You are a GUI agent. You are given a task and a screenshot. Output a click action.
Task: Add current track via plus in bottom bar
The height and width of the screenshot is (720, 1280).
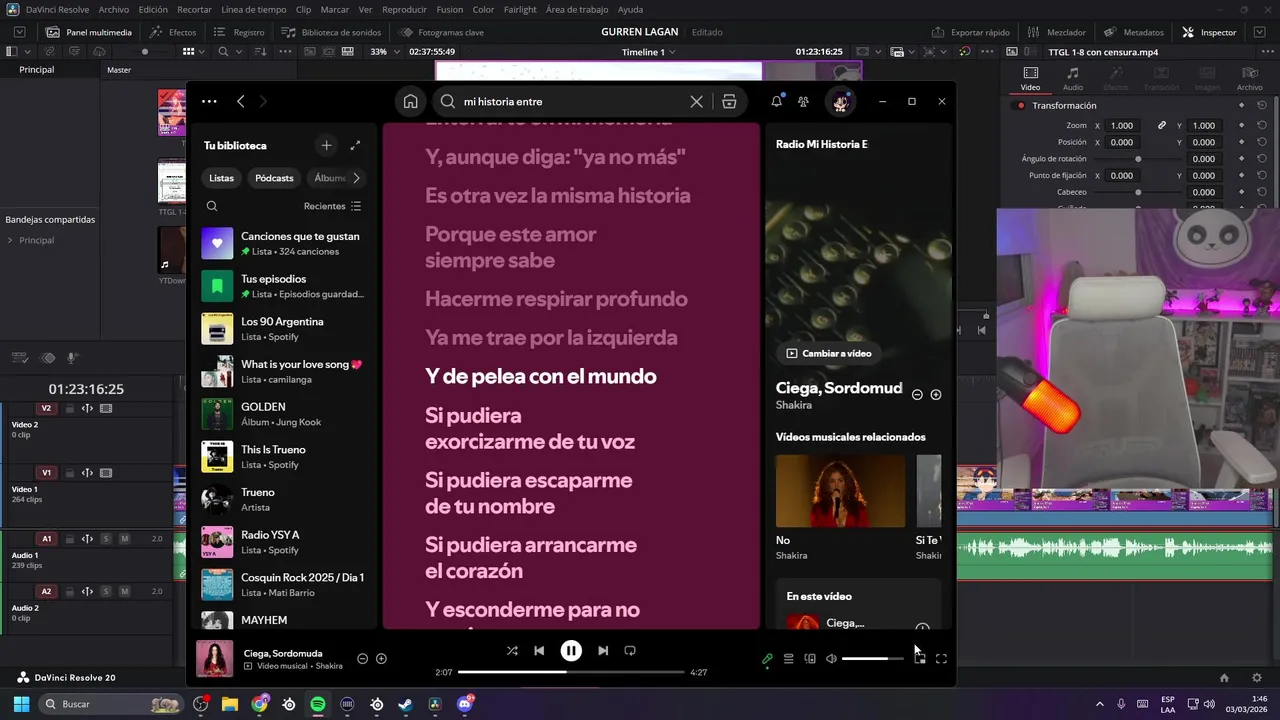coord(381,659)
